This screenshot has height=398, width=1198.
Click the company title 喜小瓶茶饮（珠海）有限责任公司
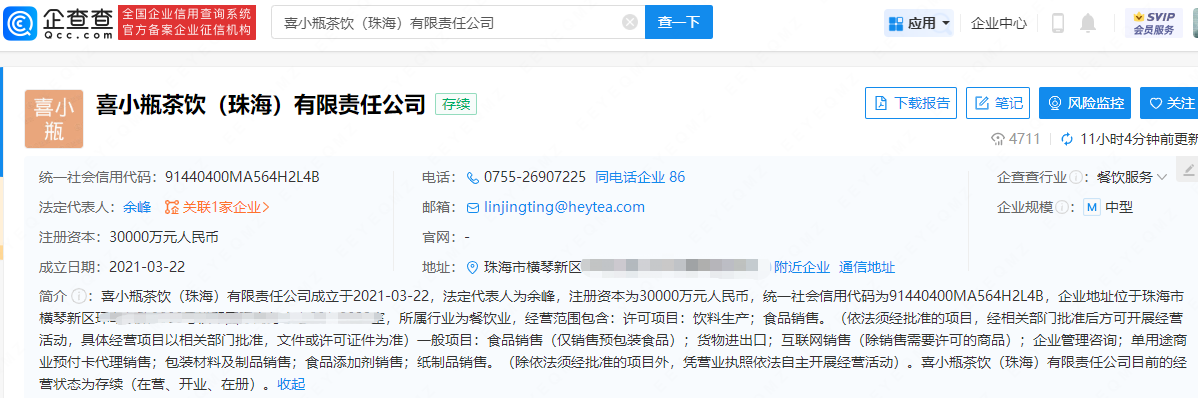pyautogui.click(x=261, y=104)
